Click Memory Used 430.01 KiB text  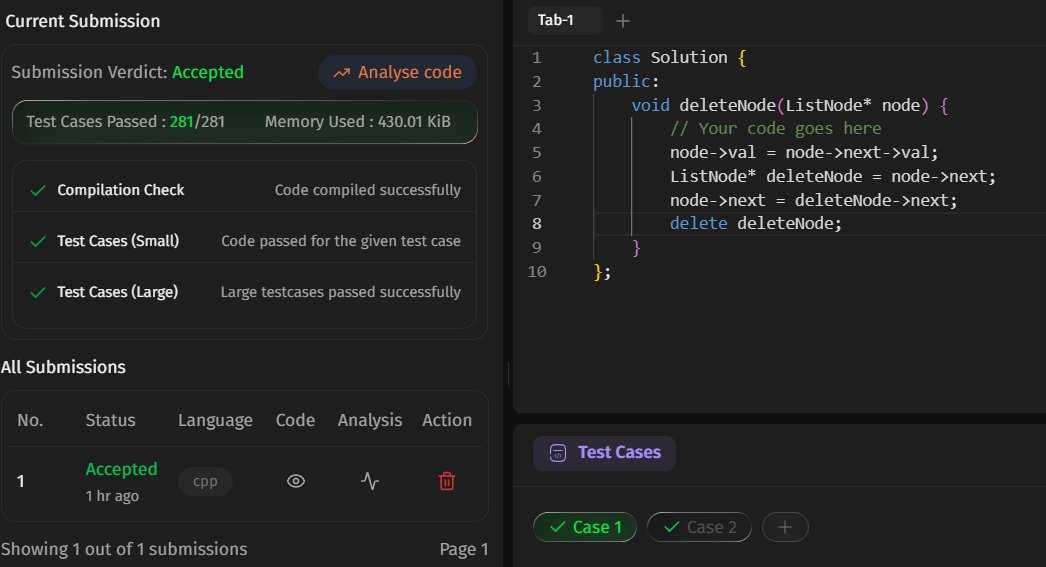coord(358,121)
